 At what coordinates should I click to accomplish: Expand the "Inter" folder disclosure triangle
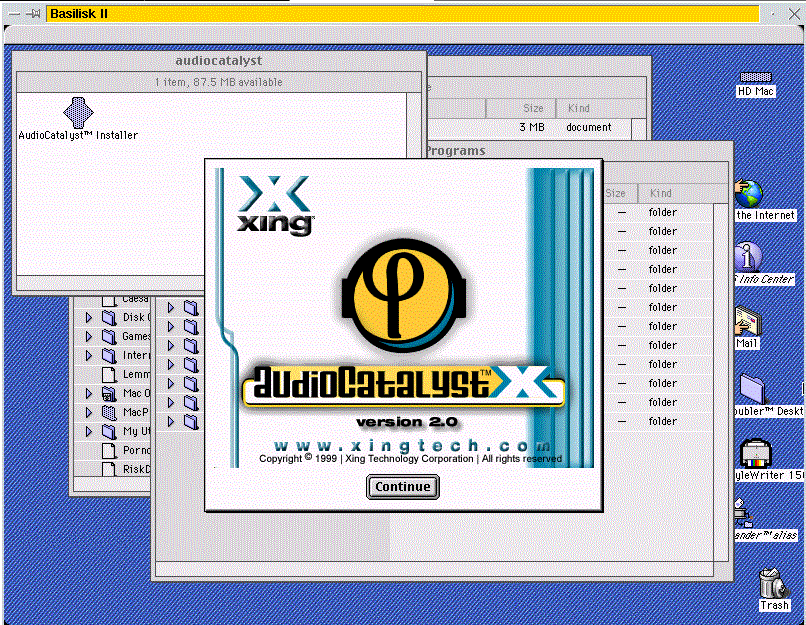[88, 356]
